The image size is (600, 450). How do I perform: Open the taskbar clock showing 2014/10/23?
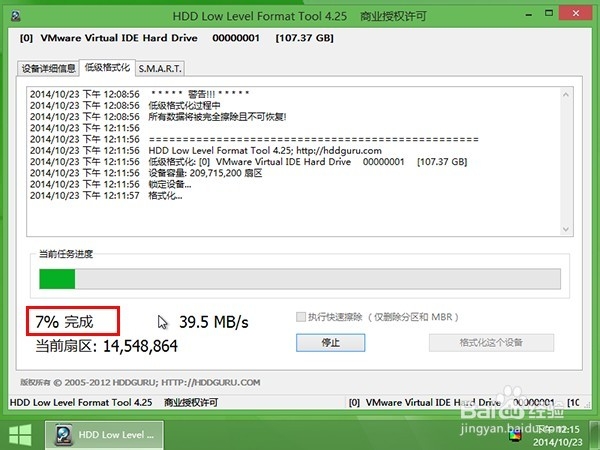pos(558,435)
